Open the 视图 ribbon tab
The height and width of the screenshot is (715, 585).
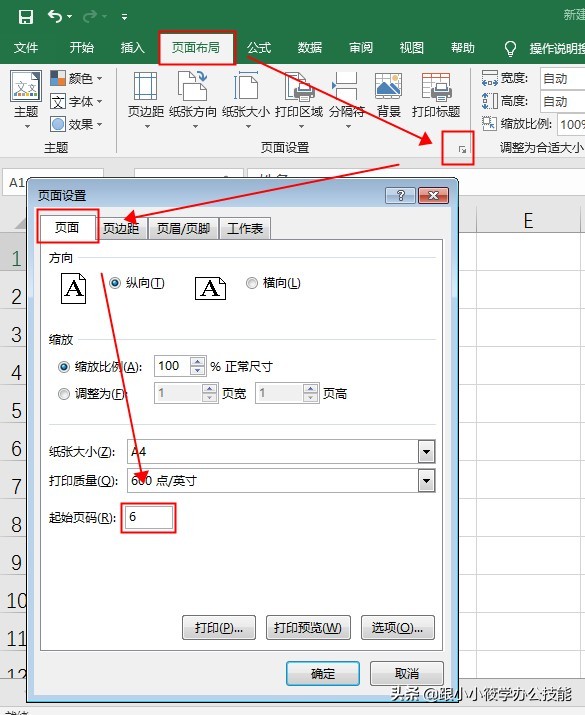click(x=412, y=48)
